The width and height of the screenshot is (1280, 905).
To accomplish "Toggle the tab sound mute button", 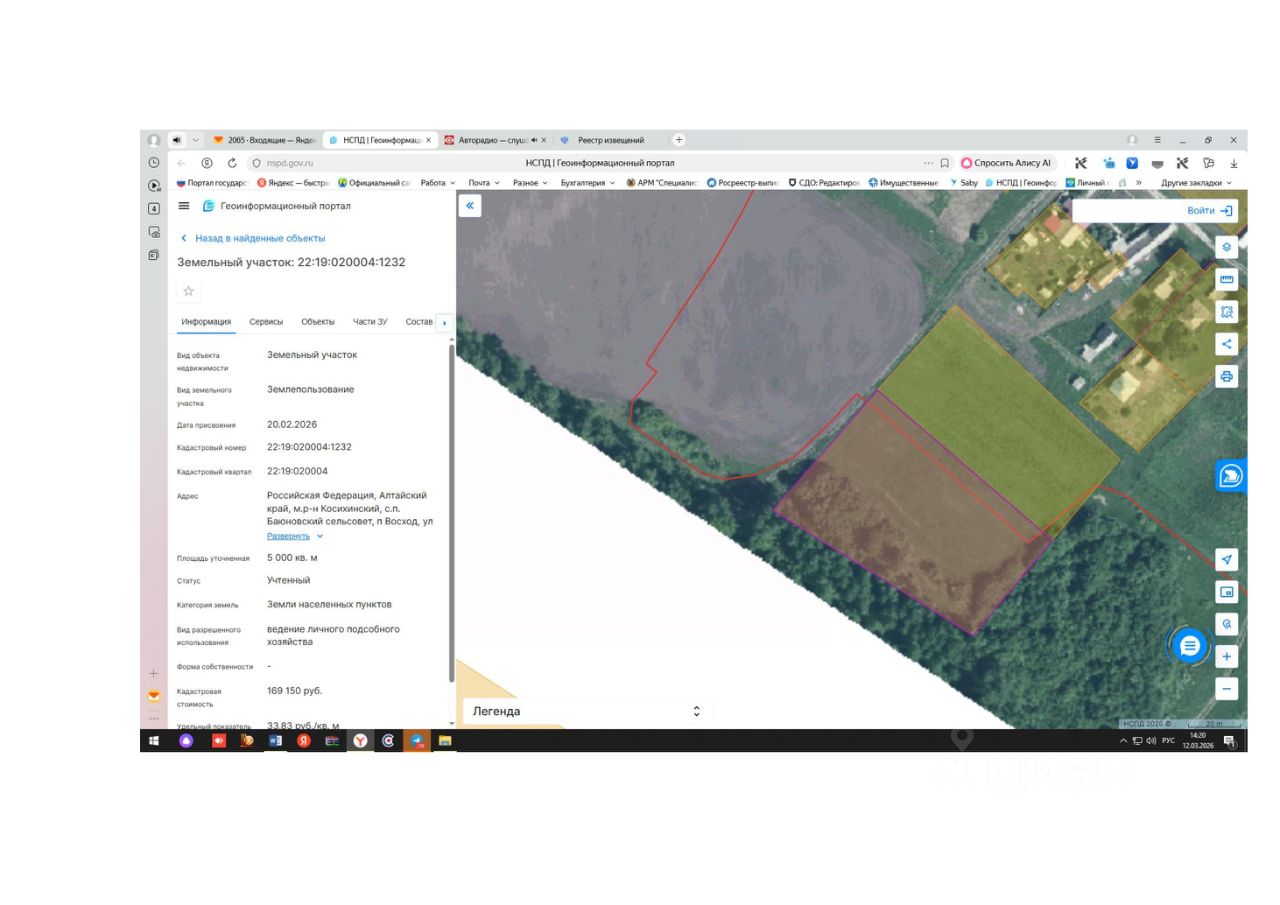I will (176, 140).
